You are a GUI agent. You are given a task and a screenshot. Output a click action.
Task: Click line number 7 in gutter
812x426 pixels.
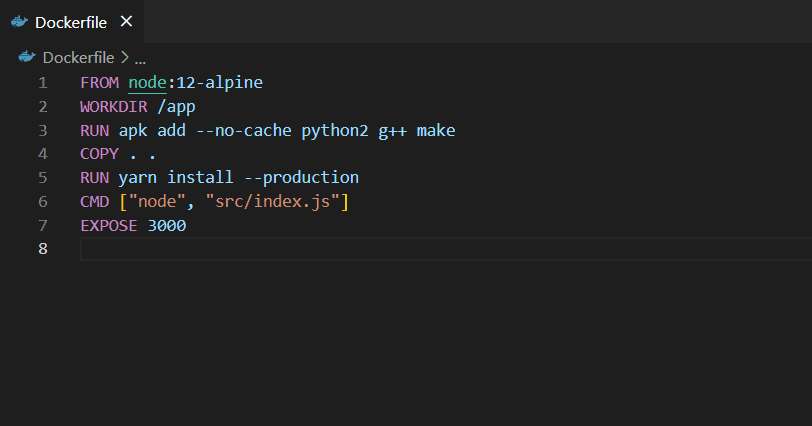click(42, 226)
